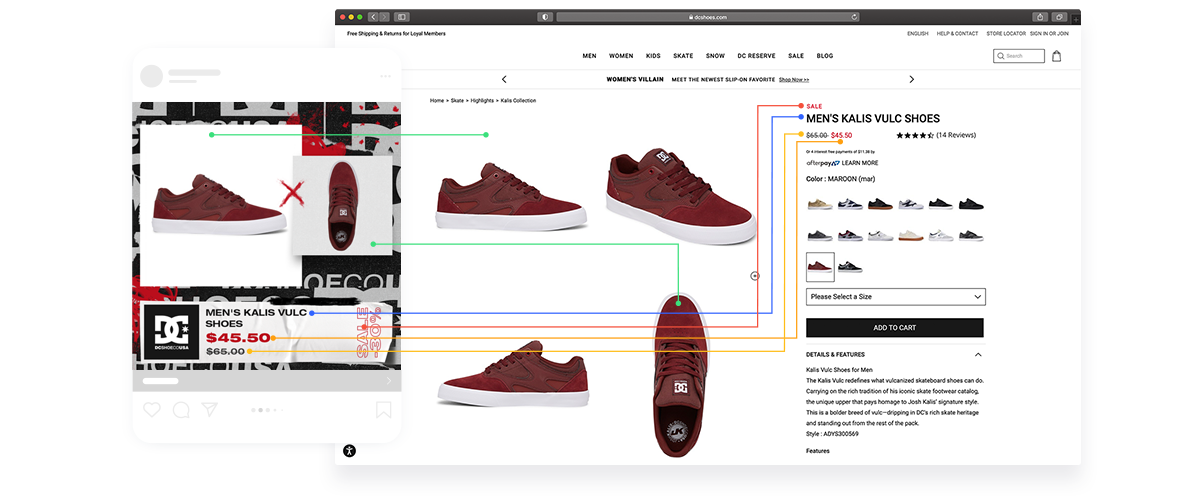
Task: Open the STORE LOCATOR link
Action: coord(1007,34)
